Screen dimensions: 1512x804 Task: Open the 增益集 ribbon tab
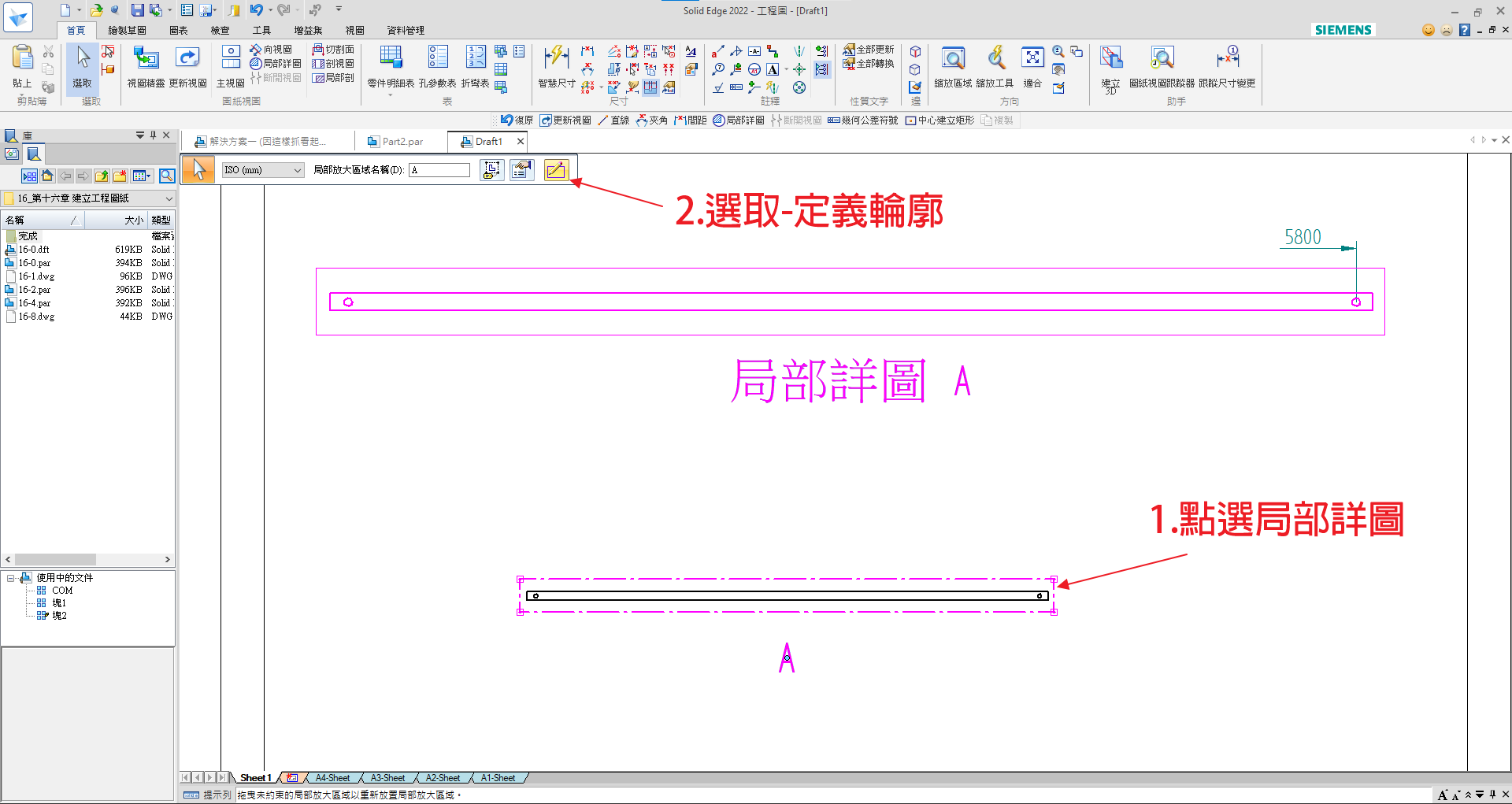coord(309,31)
